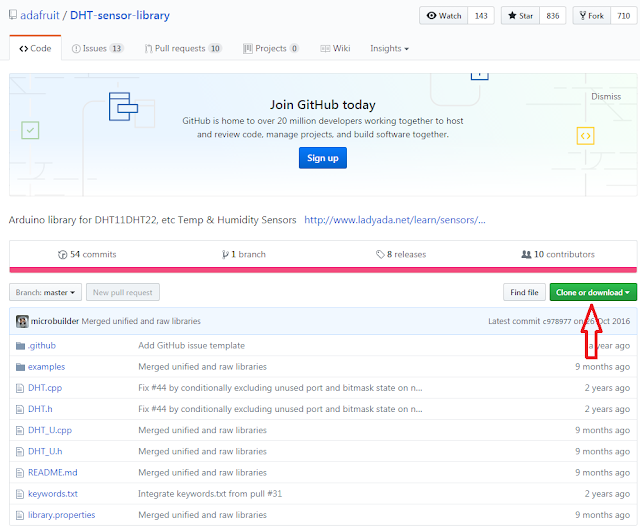Open the DHT.cpp file
The width and height of the screenshot is (640, 532).
pos(45,388)
